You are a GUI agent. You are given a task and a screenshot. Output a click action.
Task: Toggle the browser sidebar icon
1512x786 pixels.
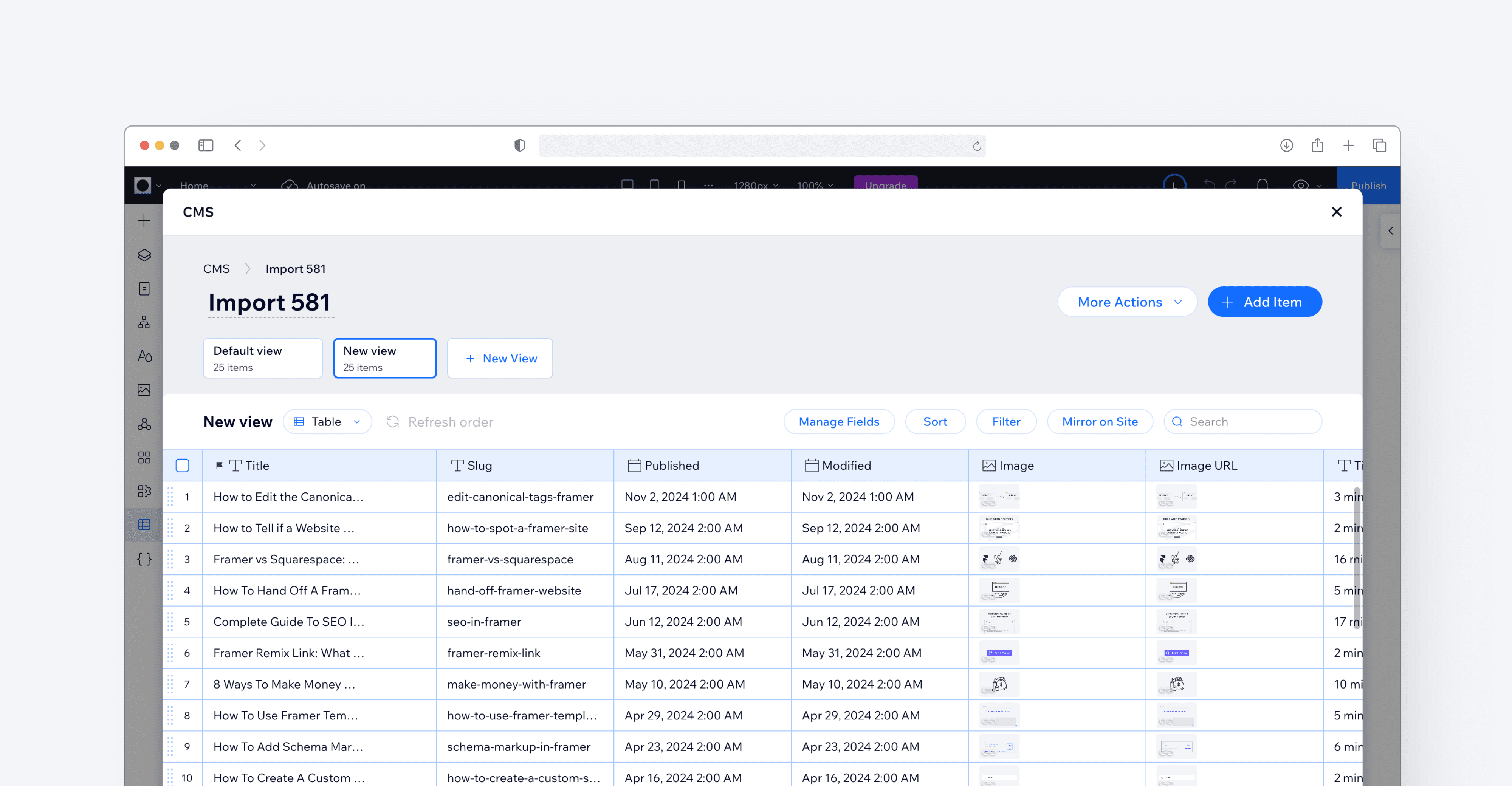[205, 145]
